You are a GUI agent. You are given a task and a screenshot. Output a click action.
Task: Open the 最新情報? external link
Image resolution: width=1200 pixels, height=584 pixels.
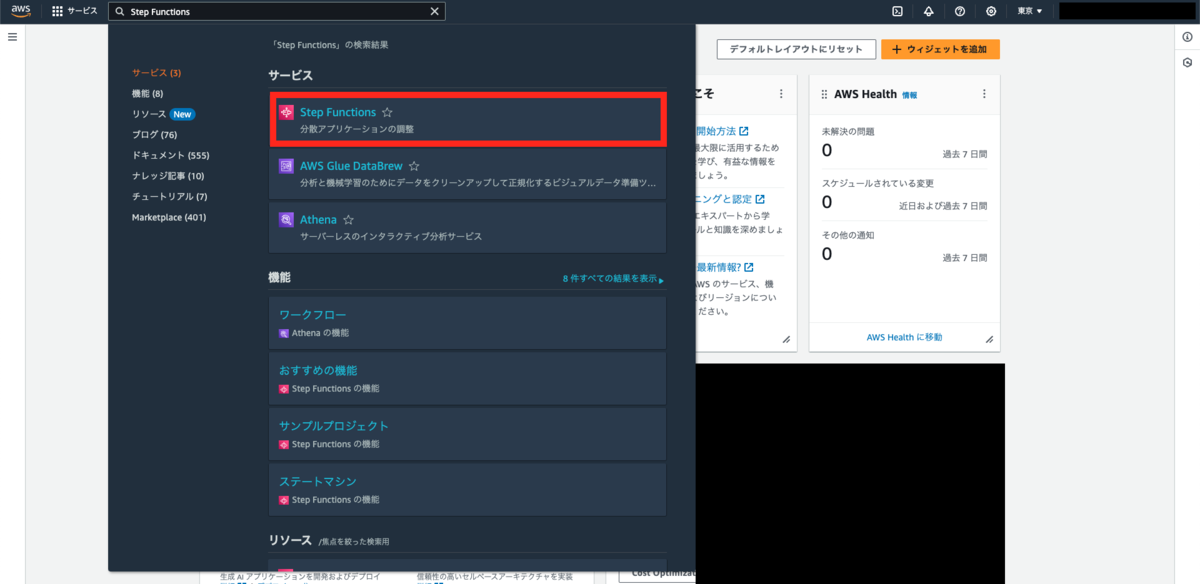click(x=725, y=267)
